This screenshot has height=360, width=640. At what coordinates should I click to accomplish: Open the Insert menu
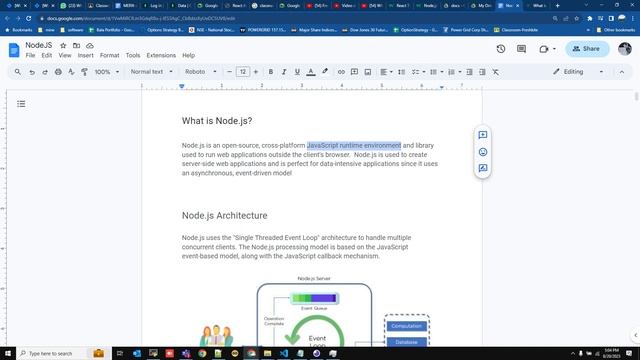(x=85, y=55)
